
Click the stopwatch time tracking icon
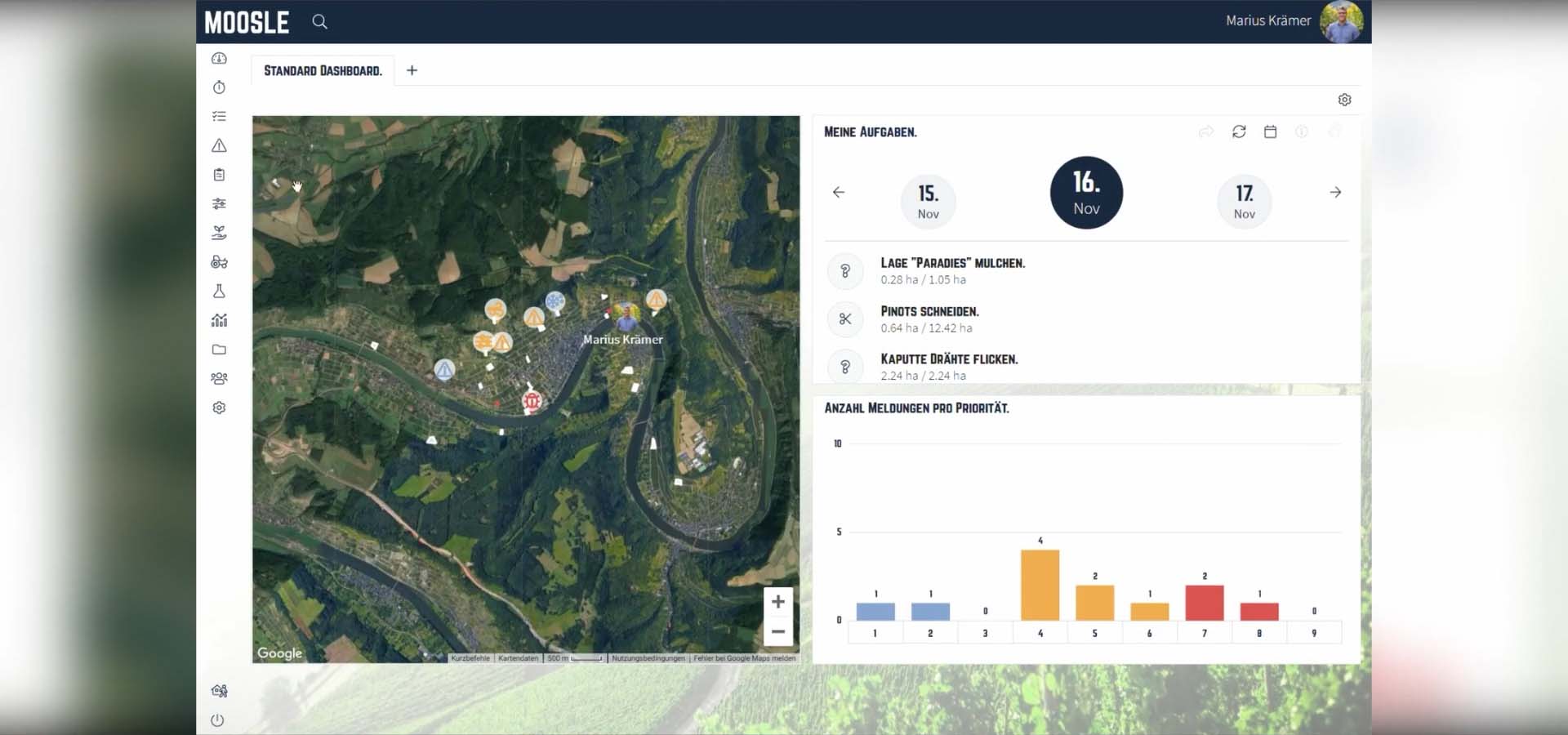(x=219, y=87)
